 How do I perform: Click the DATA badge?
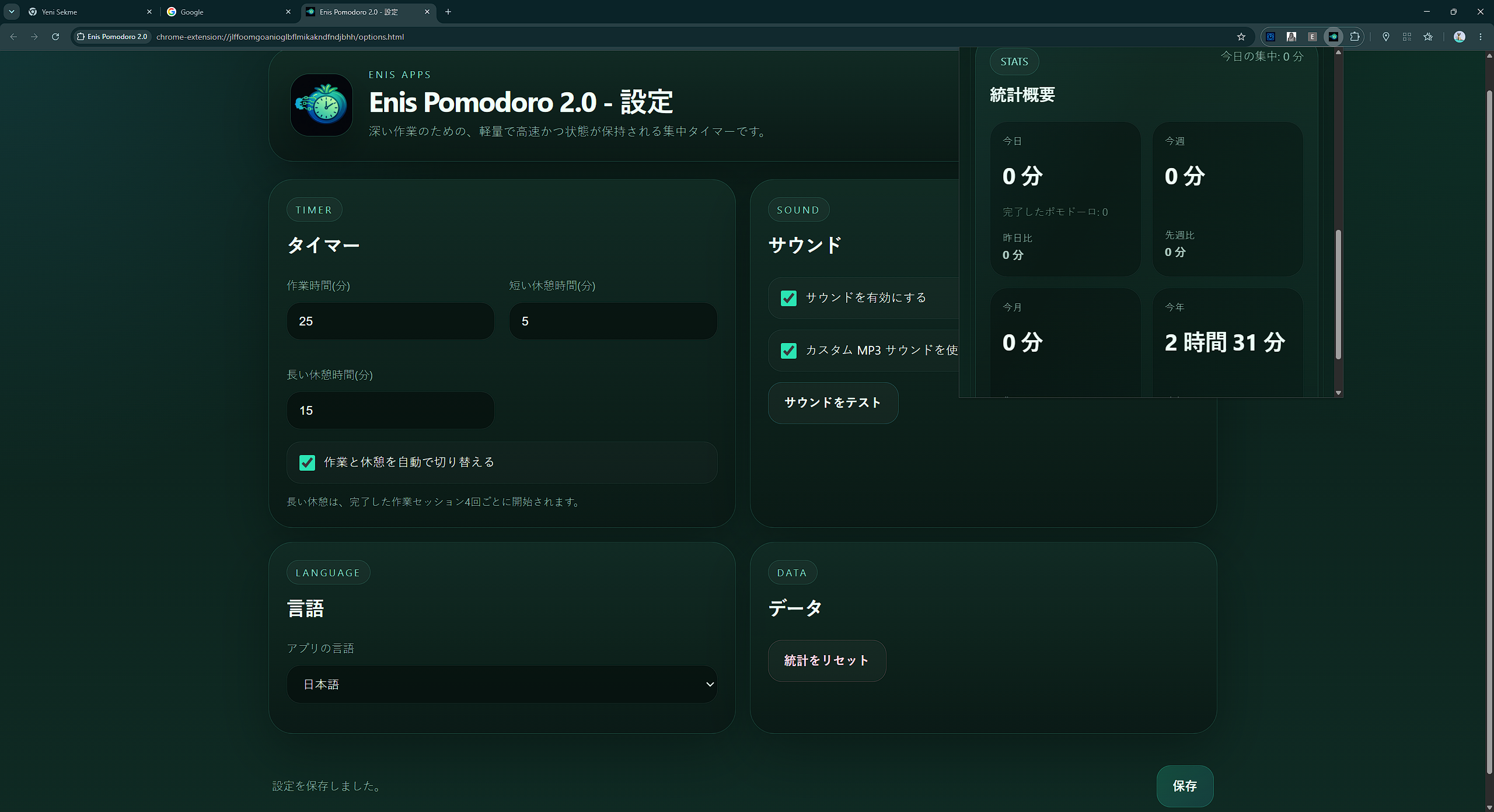tap(793, 573)
